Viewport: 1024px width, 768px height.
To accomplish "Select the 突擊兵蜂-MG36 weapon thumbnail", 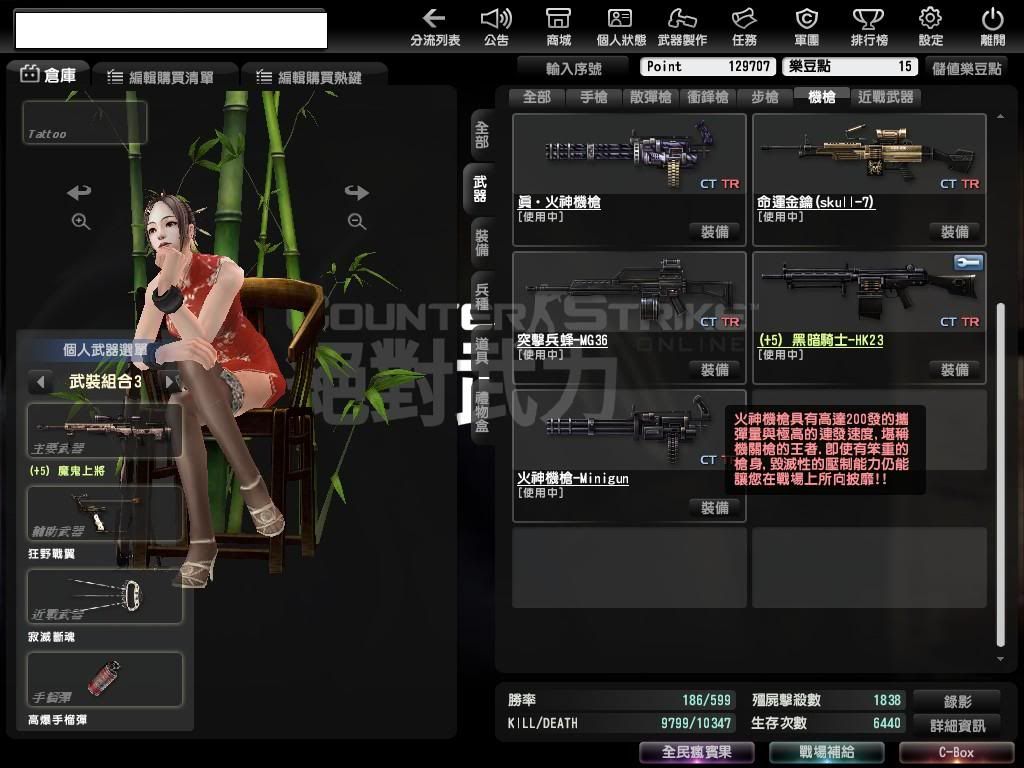I will [x=630, y=292].
